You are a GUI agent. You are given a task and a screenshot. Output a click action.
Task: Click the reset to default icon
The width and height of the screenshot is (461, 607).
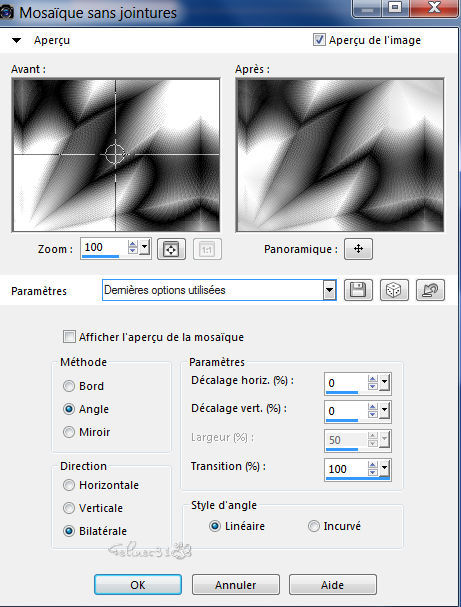tap(430, 290)
